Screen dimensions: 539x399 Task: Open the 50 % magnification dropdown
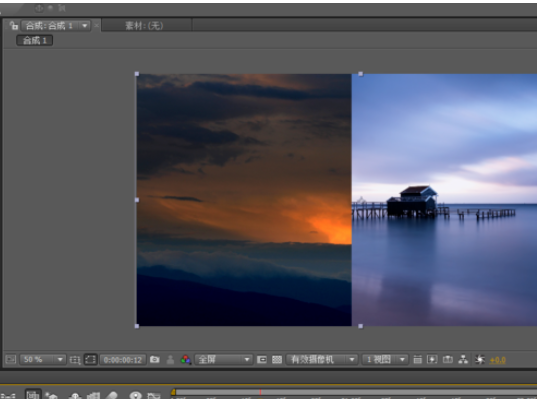coord(43,360)
